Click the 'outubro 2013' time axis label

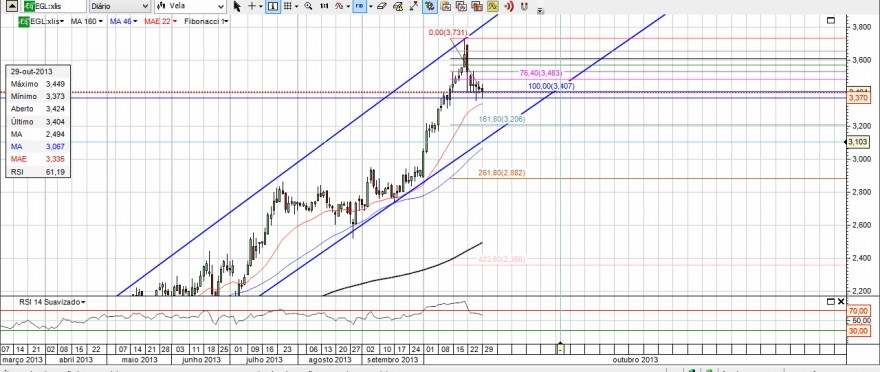(635, 359)
